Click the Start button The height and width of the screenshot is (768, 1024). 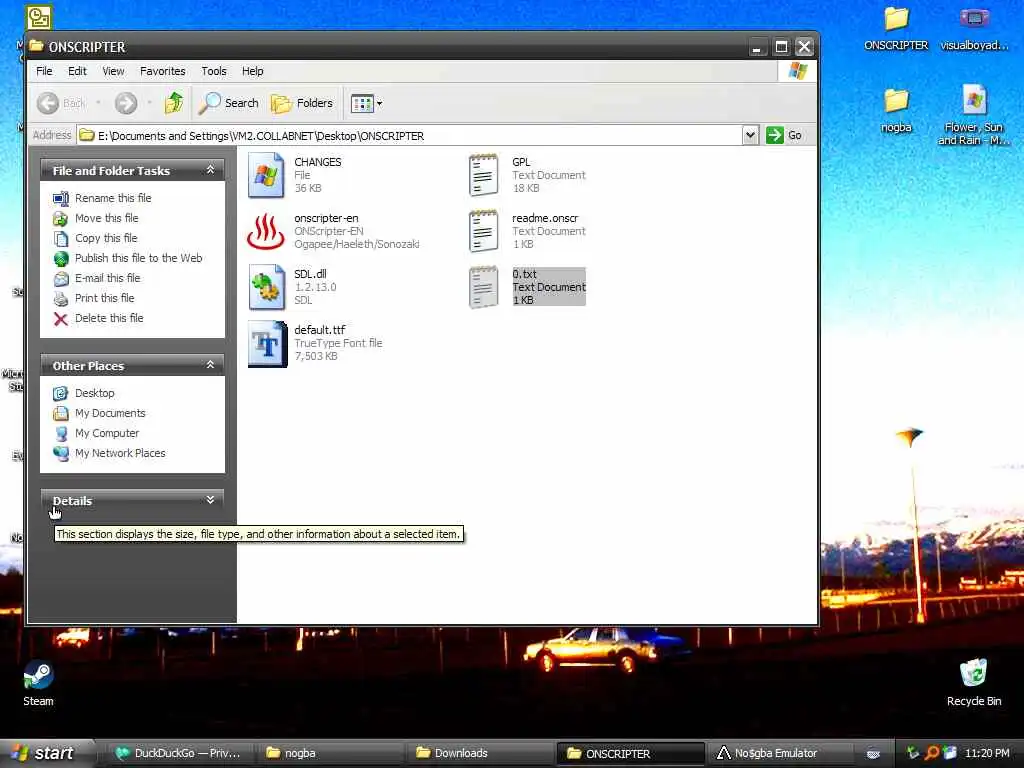[46, 753]
